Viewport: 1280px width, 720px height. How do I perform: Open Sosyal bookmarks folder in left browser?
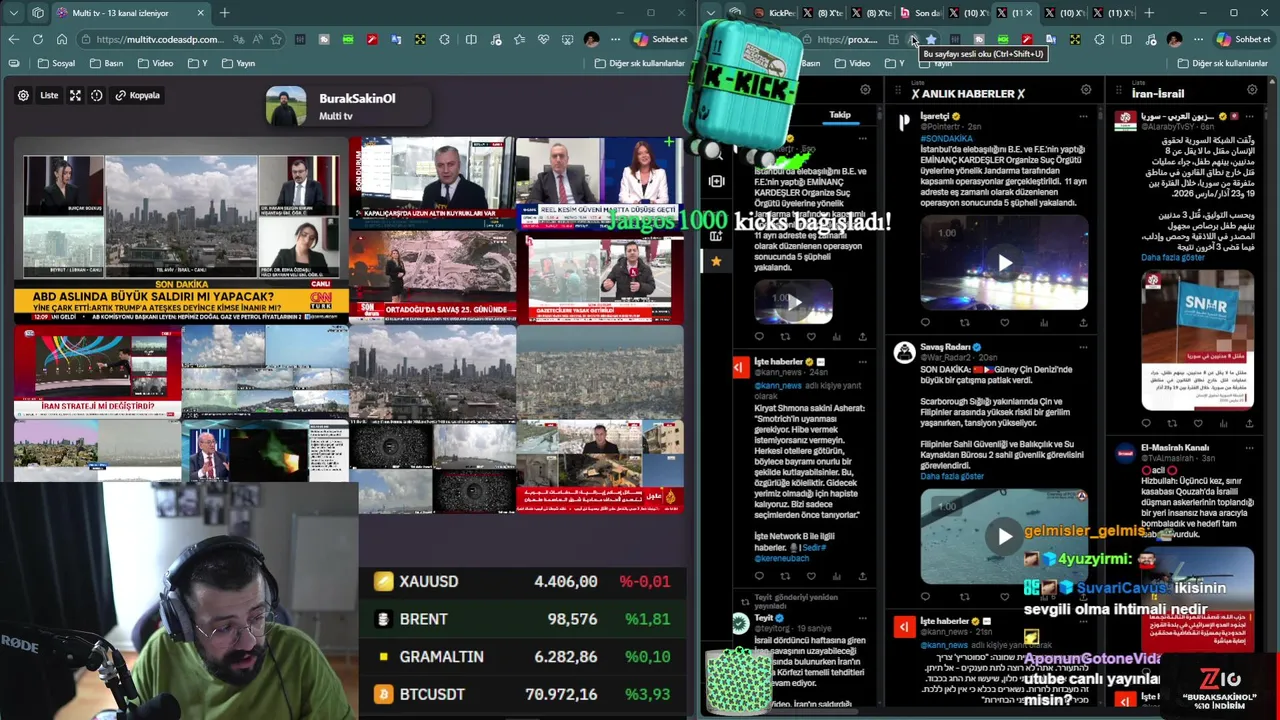[x=56, y=63]
